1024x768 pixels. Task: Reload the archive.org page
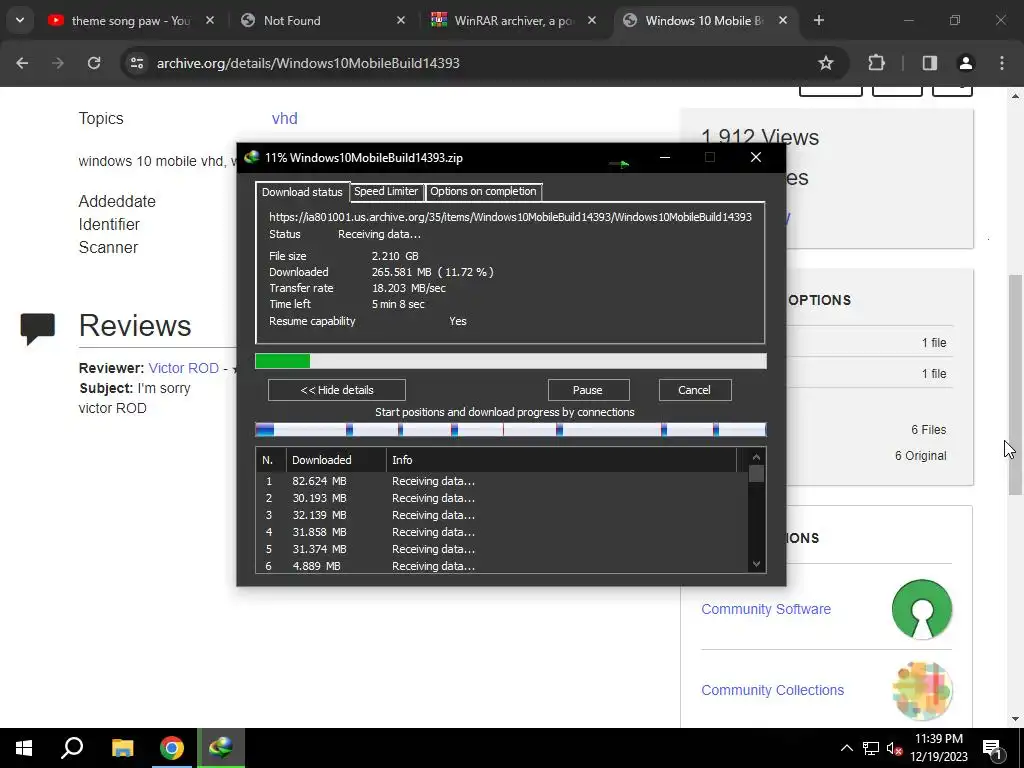pyautogui.click(x=94, y=63)
